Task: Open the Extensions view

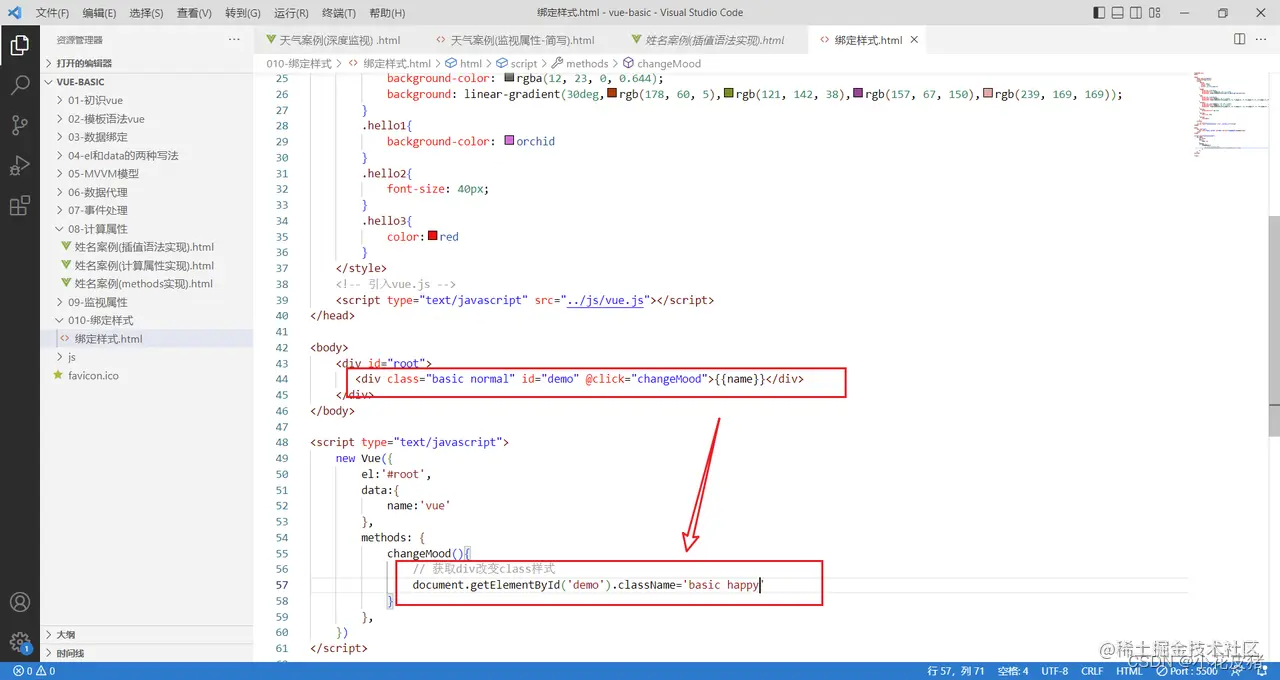Action: (19, 206)
